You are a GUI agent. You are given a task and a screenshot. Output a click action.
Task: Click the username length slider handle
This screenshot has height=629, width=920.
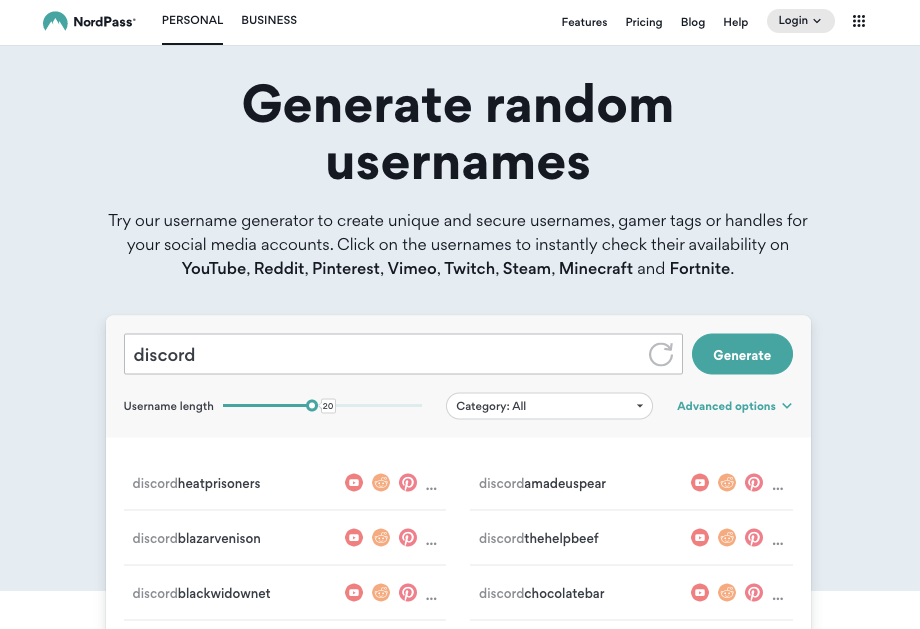312,405
